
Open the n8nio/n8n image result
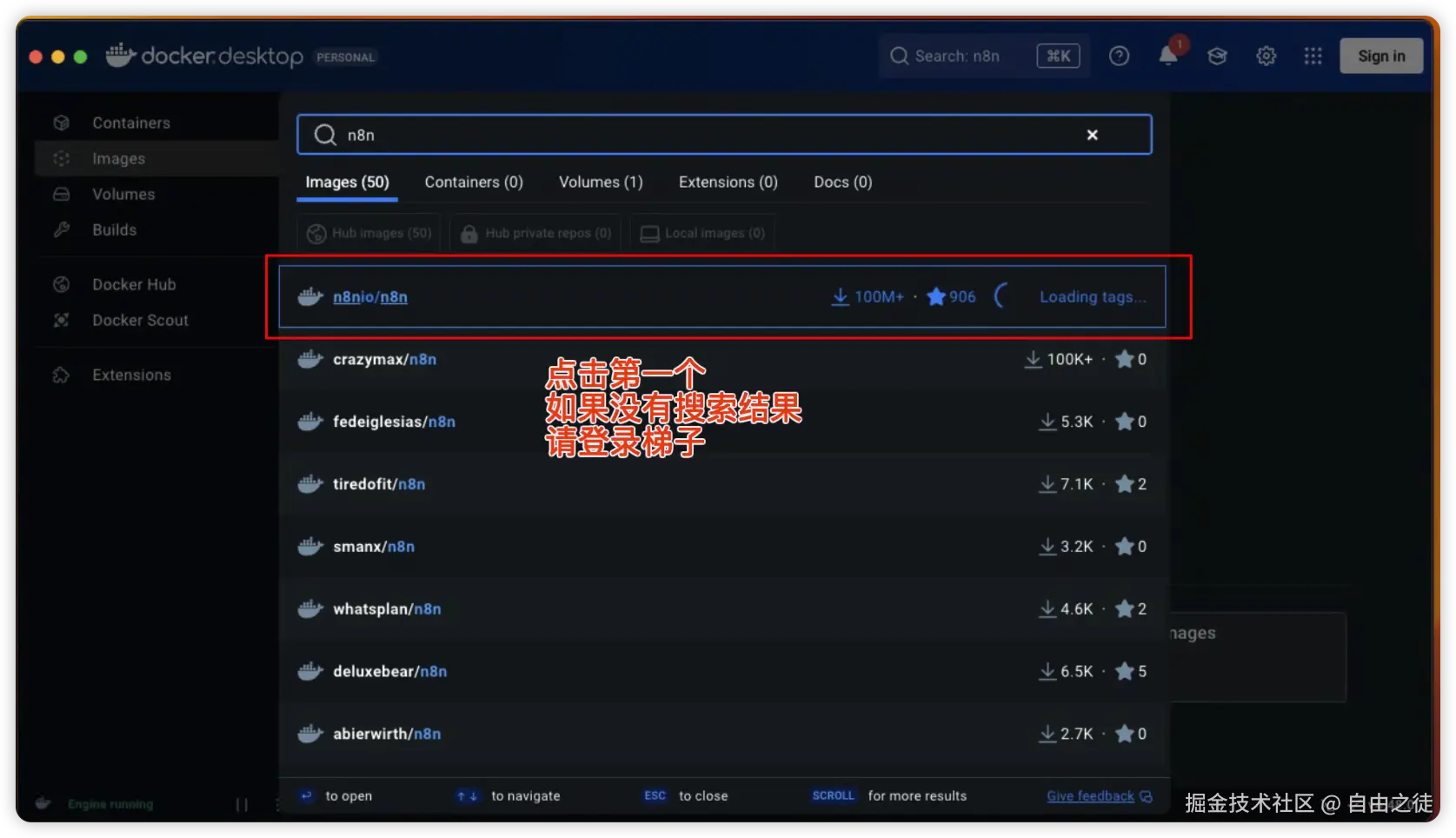pos(721,296)
